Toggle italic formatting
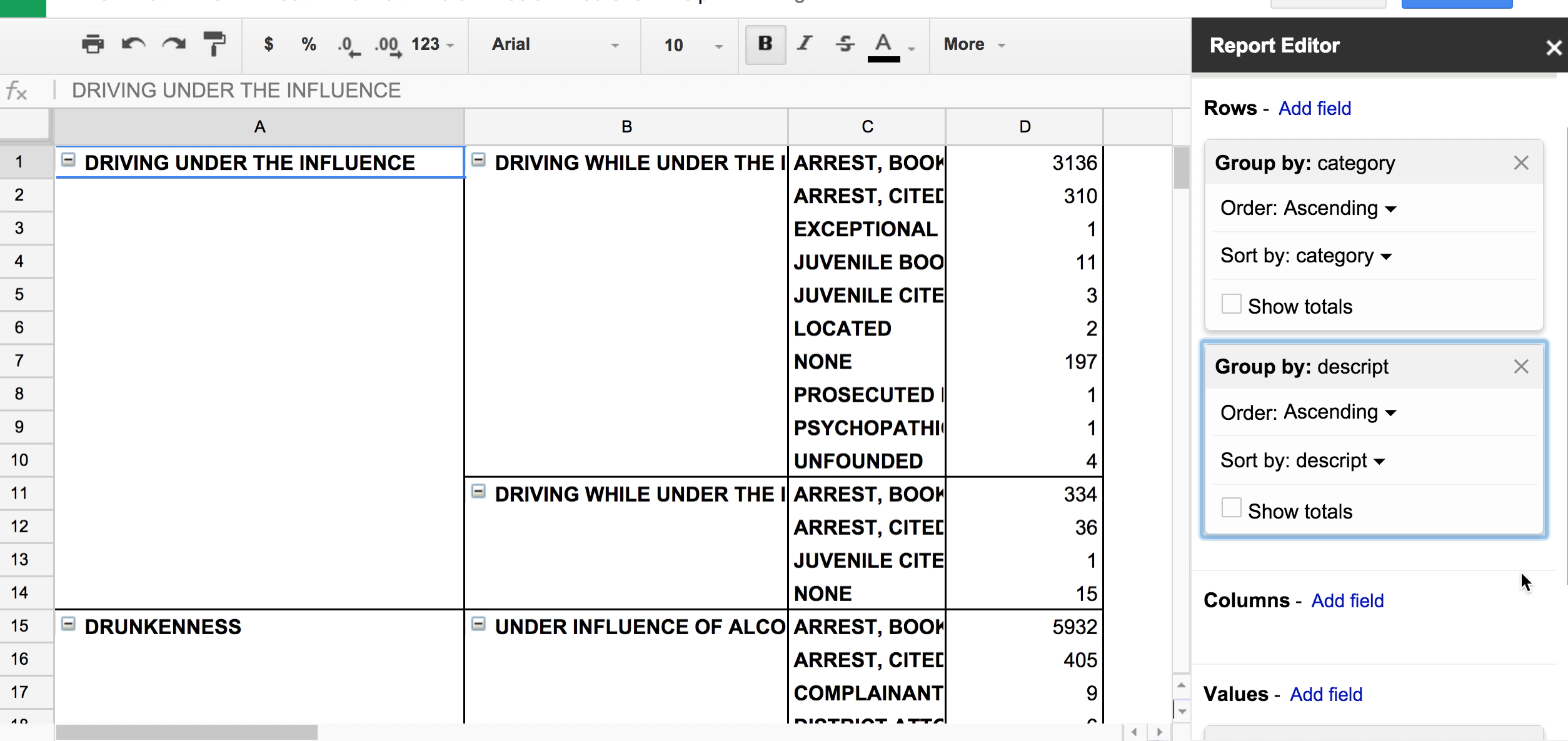Screen dimensions: 1568x741 805,44
